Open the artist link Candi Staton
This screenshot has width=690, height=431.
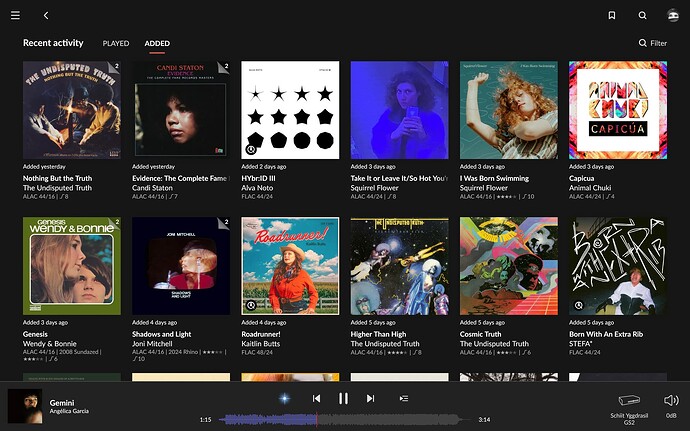coord(152,188)
